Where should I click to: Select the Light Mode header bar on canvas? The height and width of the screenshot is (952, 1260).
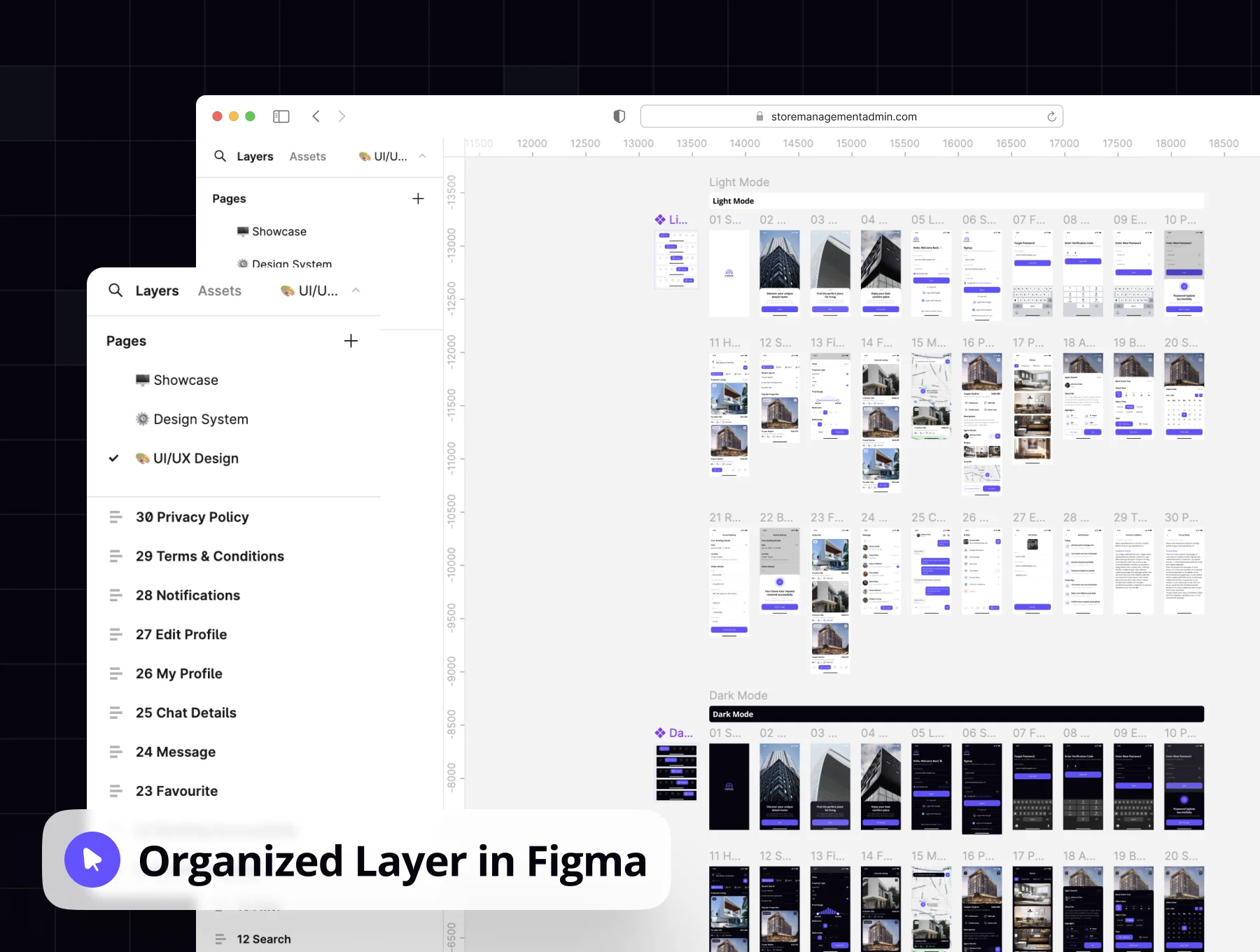(x=956, y=201)
